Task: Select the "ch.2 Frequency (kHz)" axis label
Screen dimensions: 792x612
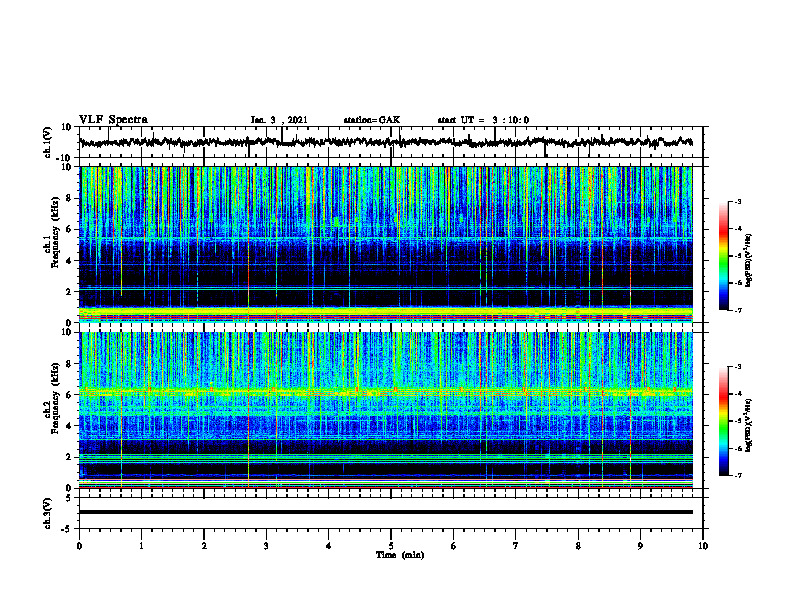Action: [x=54, y=398]
